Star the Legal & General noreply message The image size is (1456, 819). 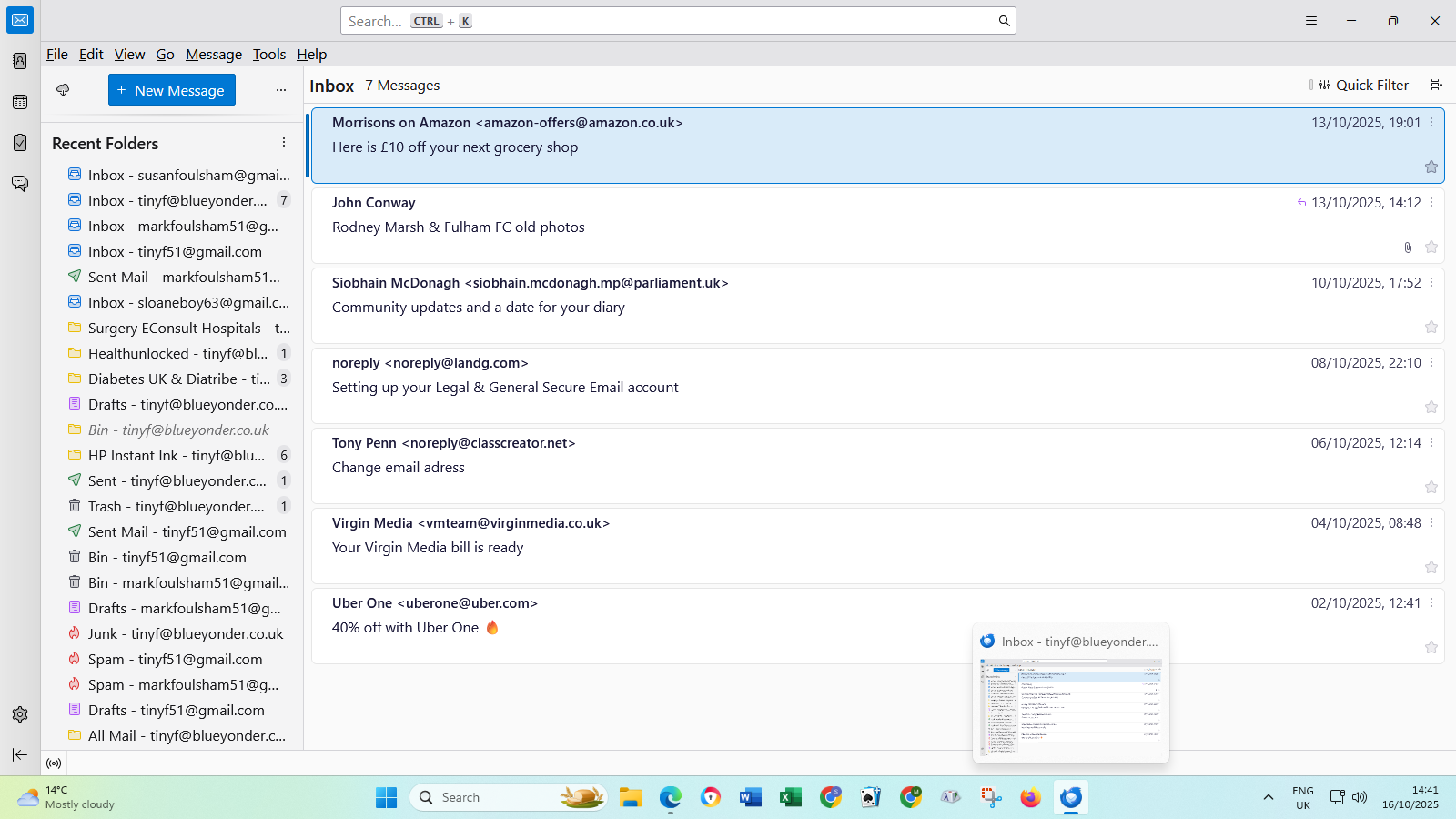point(1431,407)
